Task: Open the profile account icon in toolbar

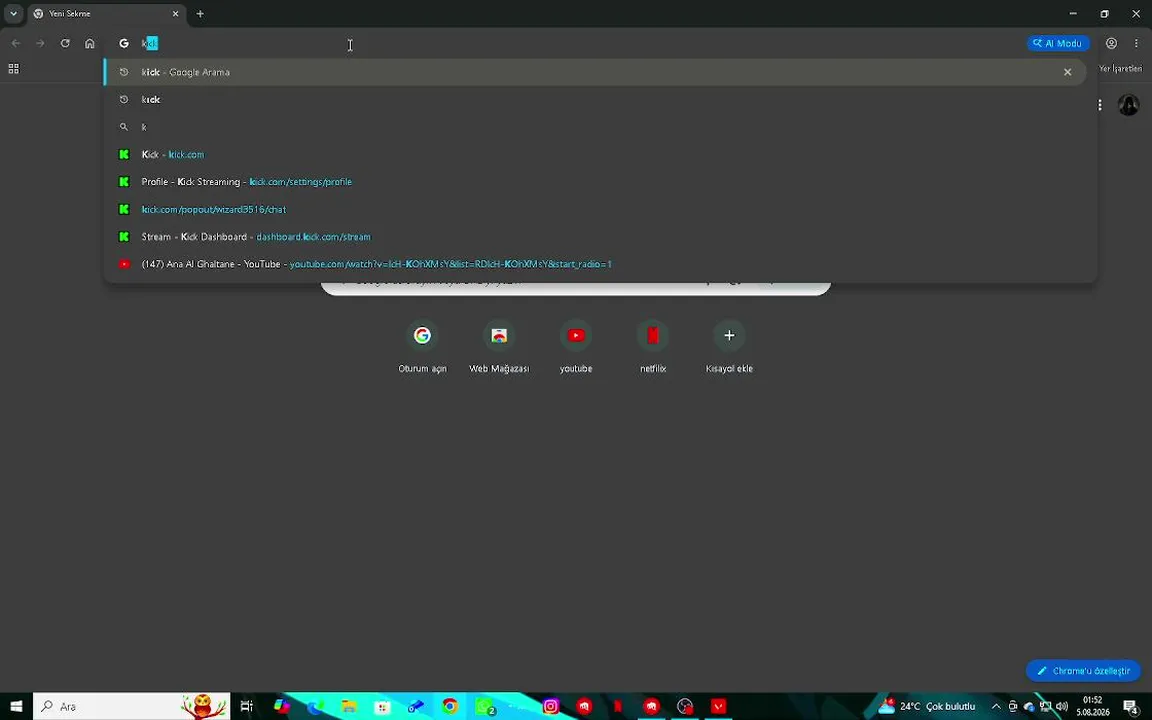Action: click(x=1112, y=43)
